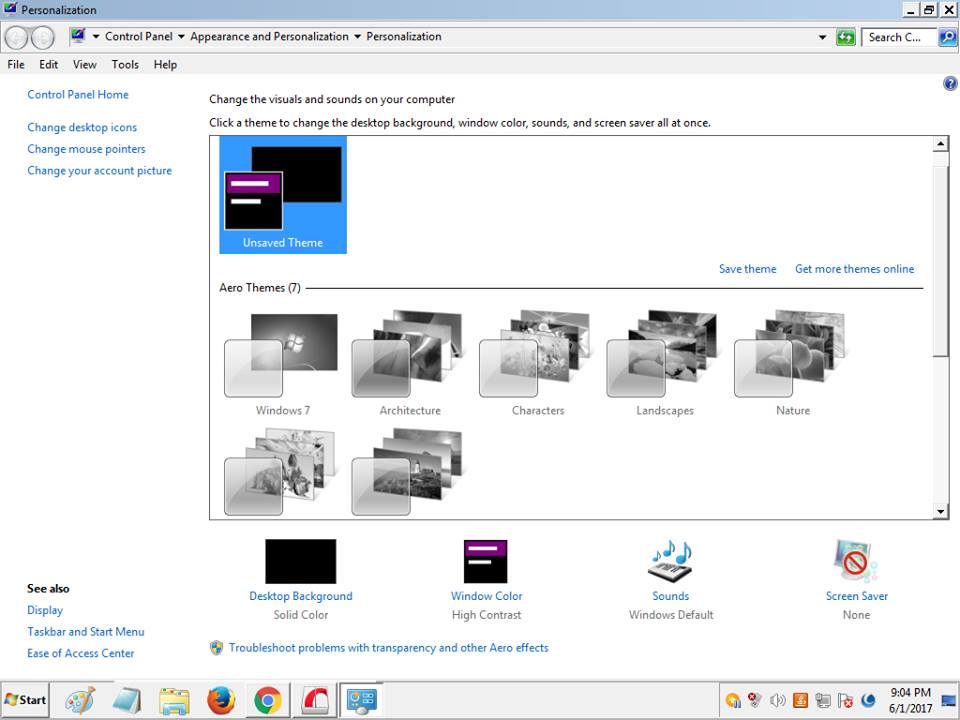960x720 pixels.
Task: Click Control Panel breadcrumb
Action: [139, 37]
